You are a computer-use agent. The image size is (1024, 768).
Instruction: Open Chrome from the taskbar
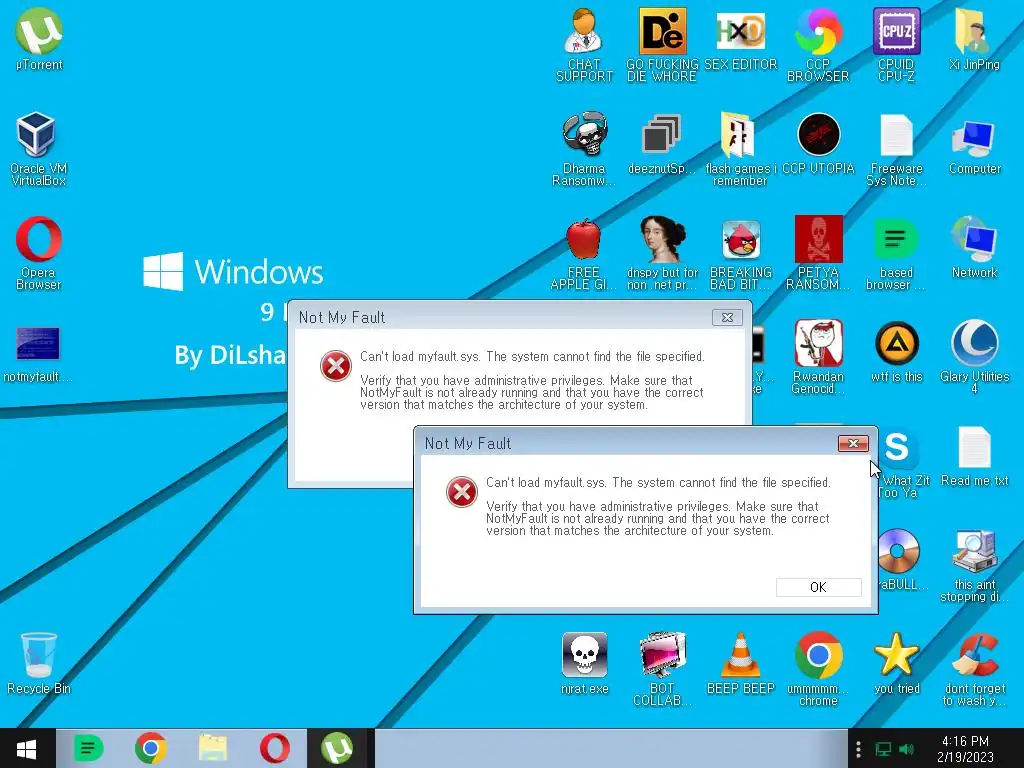(x=150, y=748)
